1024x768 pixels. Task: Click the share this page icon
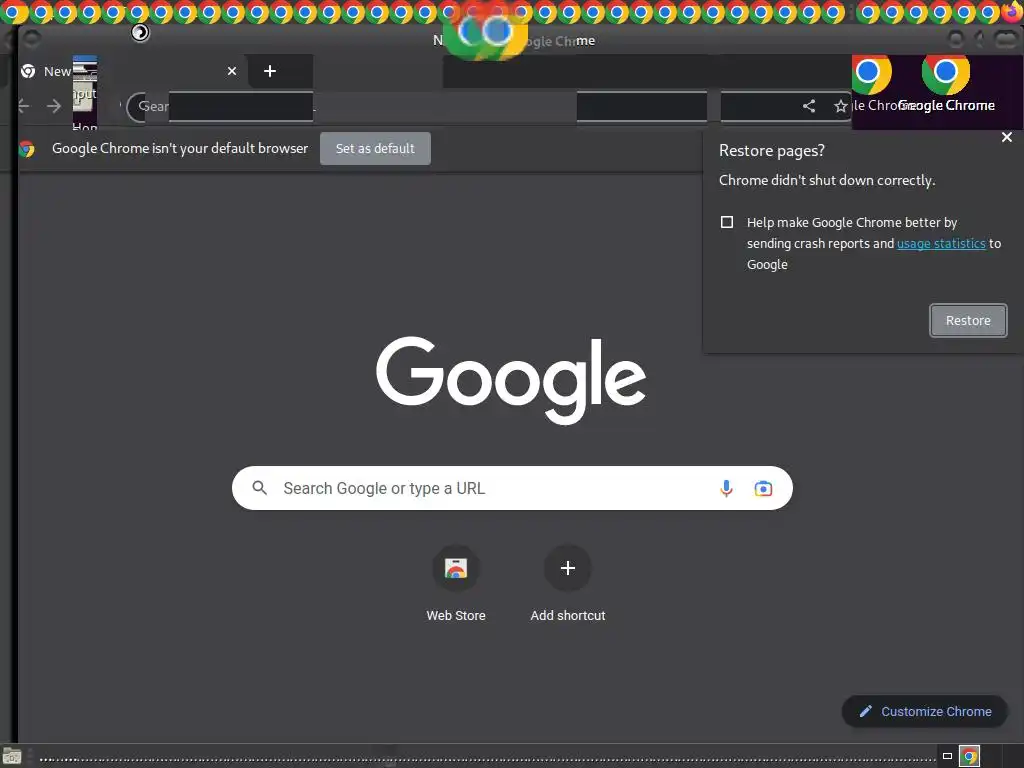808,106
